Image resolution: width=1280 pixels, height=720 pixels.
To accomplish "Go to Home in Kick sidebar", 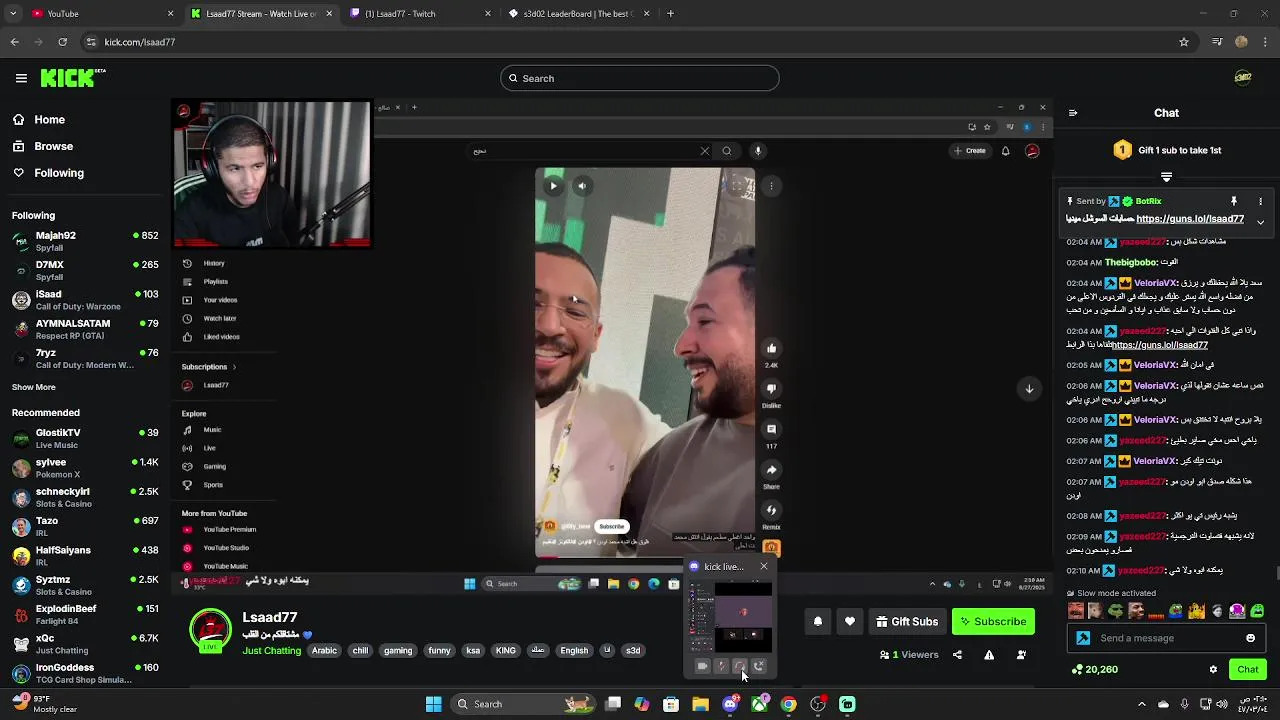I will click(x=49, y=119).
